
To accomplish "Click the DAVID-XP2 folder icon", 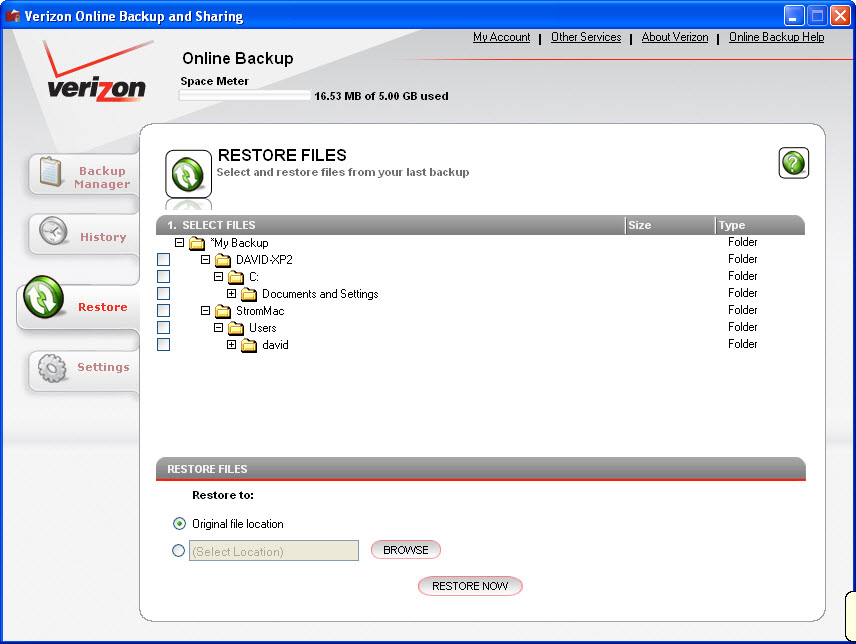I will coord(223,260).
